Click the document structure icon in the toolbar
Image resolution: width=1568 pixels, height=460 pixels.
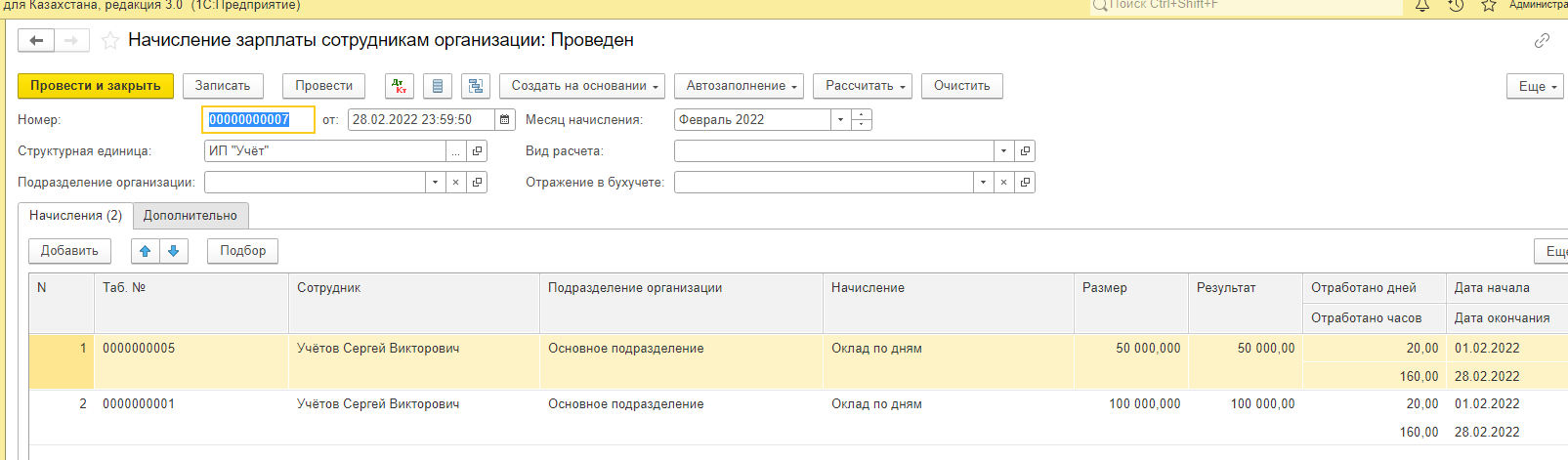(476, 86)
